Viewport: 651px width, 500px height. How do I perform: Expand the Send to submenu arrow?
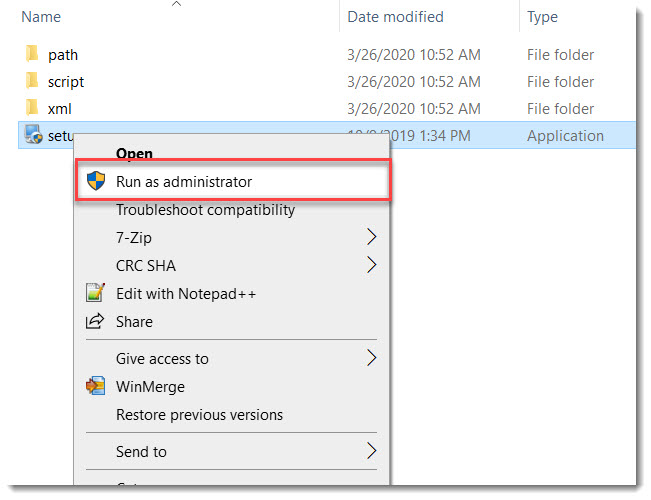tap(371, 451)
